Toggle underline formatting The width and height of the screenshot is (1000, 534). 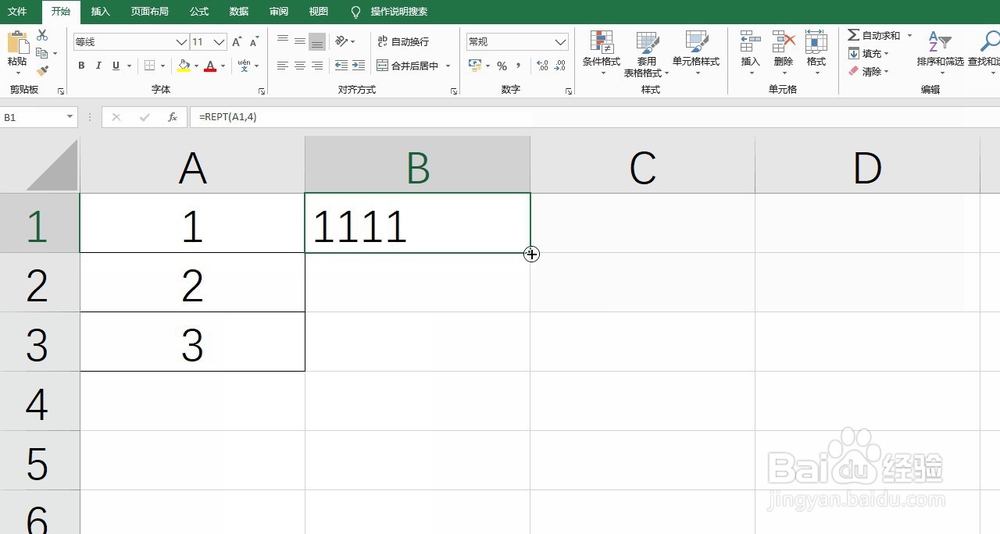[115, 66]
